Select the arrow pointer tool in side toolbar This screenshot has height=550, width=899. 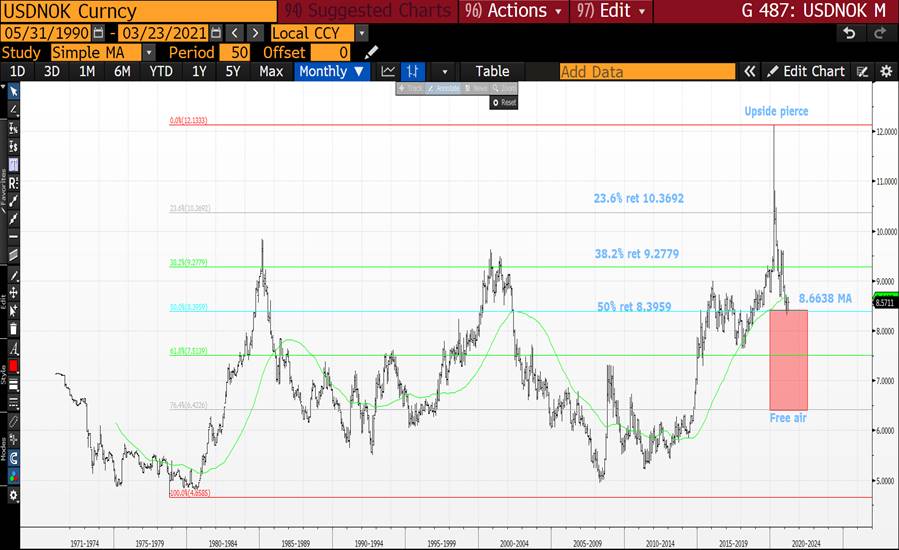tap(13, 92)
